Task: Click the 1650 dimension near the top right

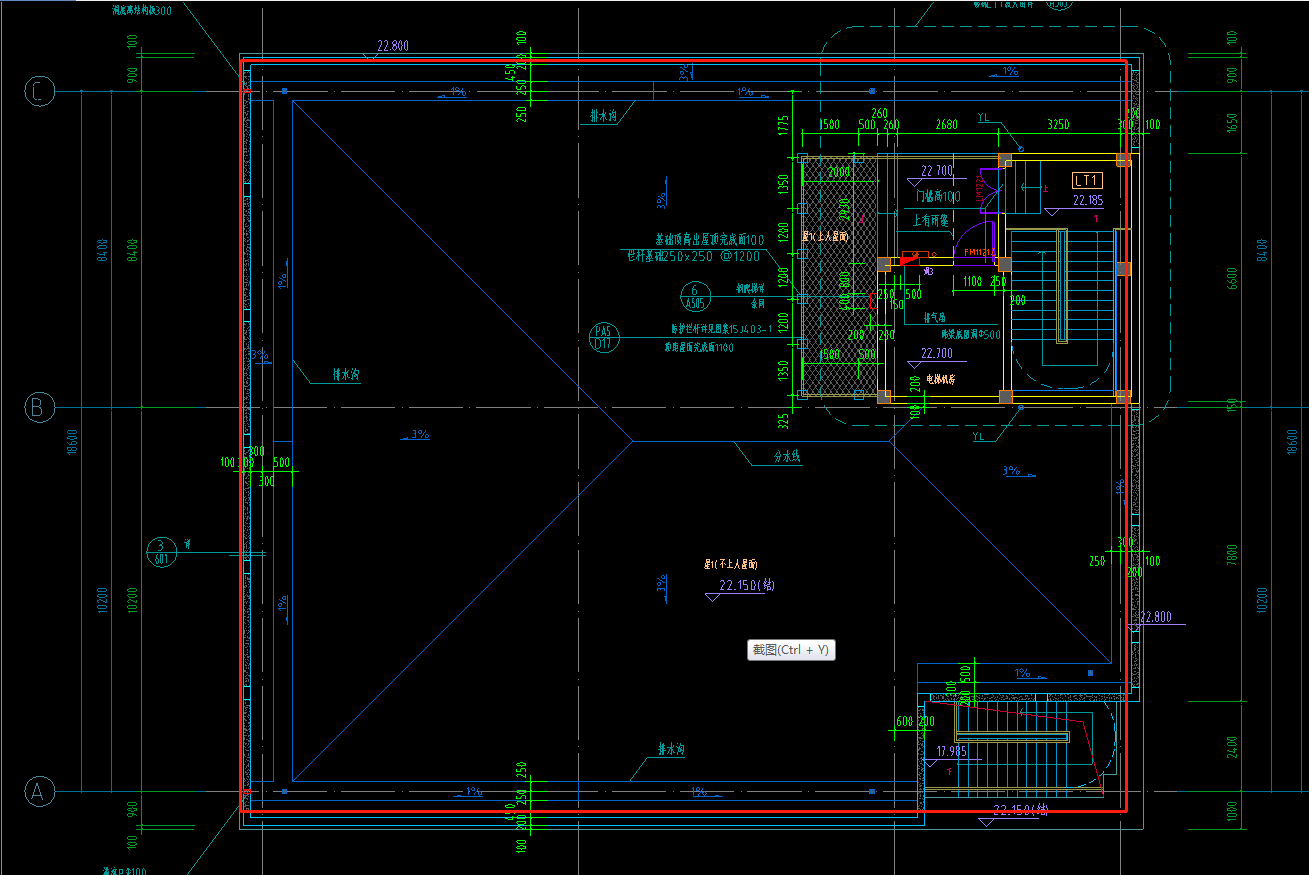Action: pyautogui.click(x=1233, y=124)
